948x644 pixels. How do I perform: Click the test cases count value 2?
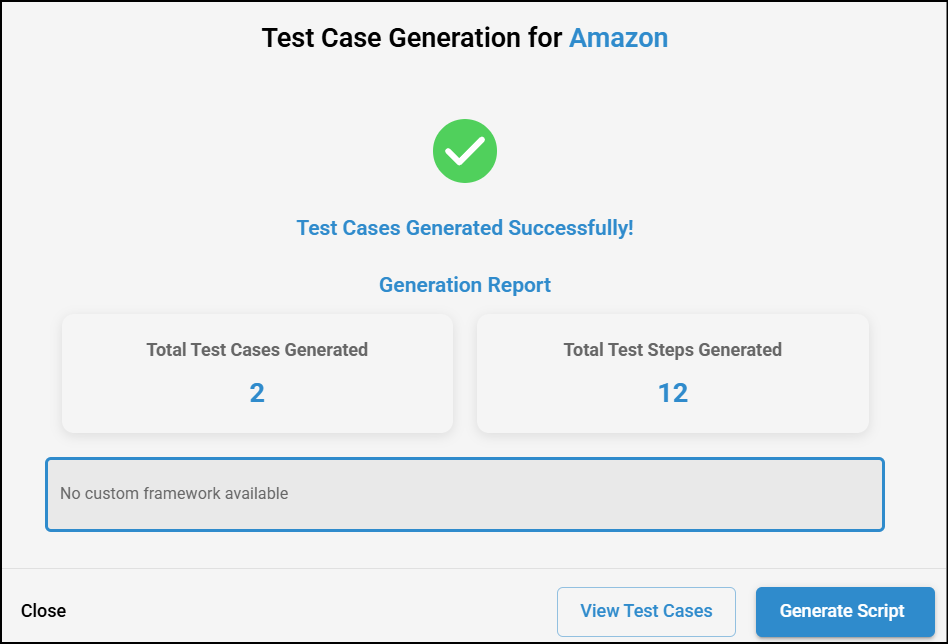(257, 393)
